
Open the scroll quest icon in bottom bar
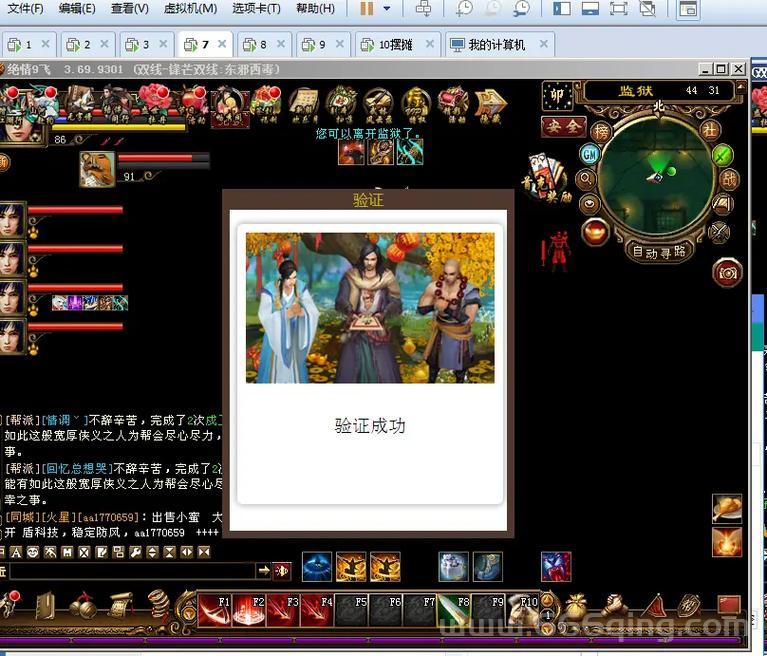click(121, 606)
